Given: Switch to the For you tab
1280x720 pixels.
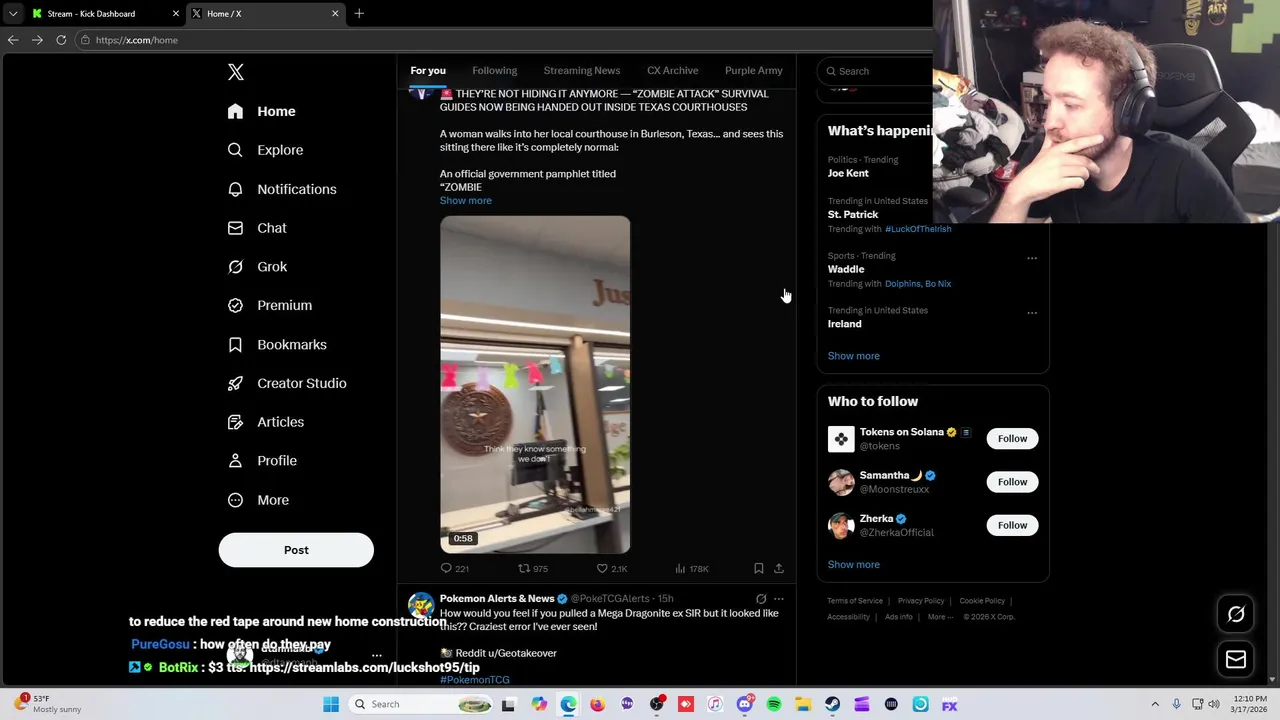Looking at the screenshot, I should pos(428,71).
